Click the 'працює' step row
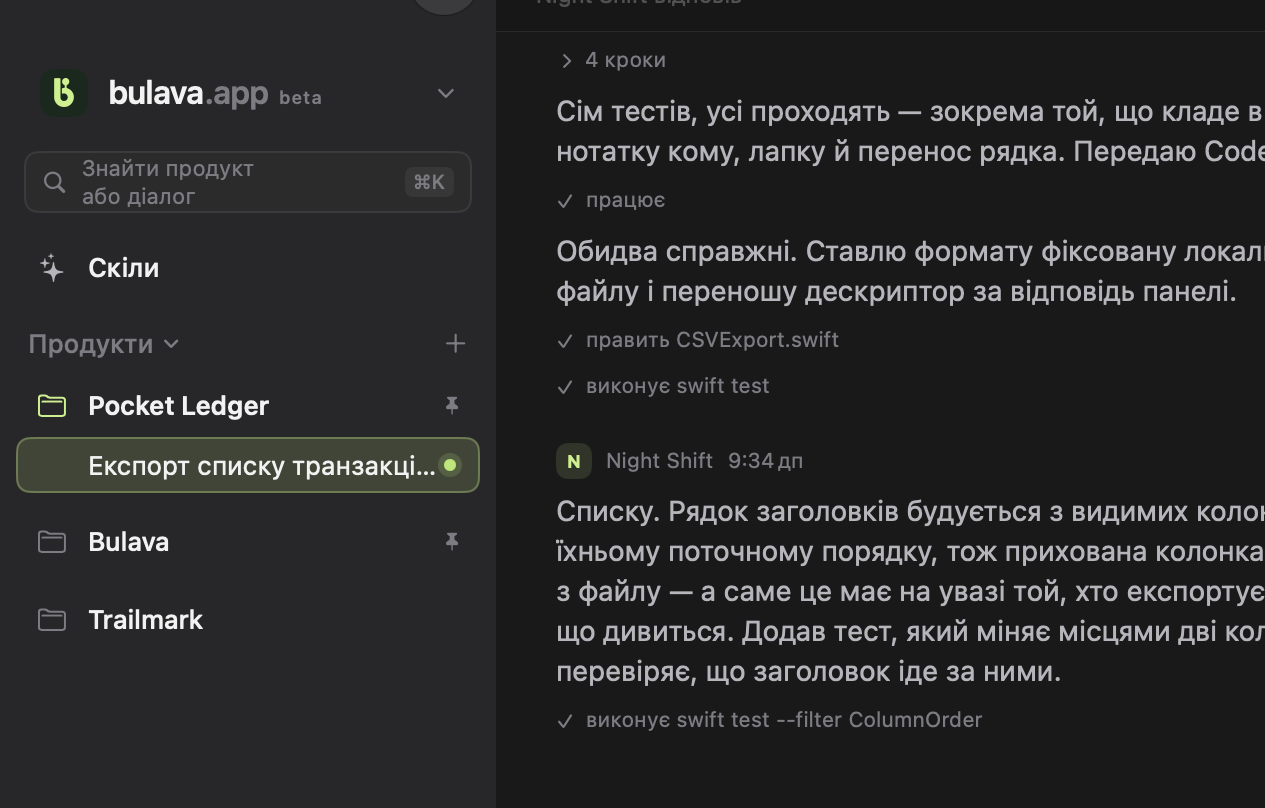The image size is (1265, 808). pyautogui.click(x=612, y=200)
